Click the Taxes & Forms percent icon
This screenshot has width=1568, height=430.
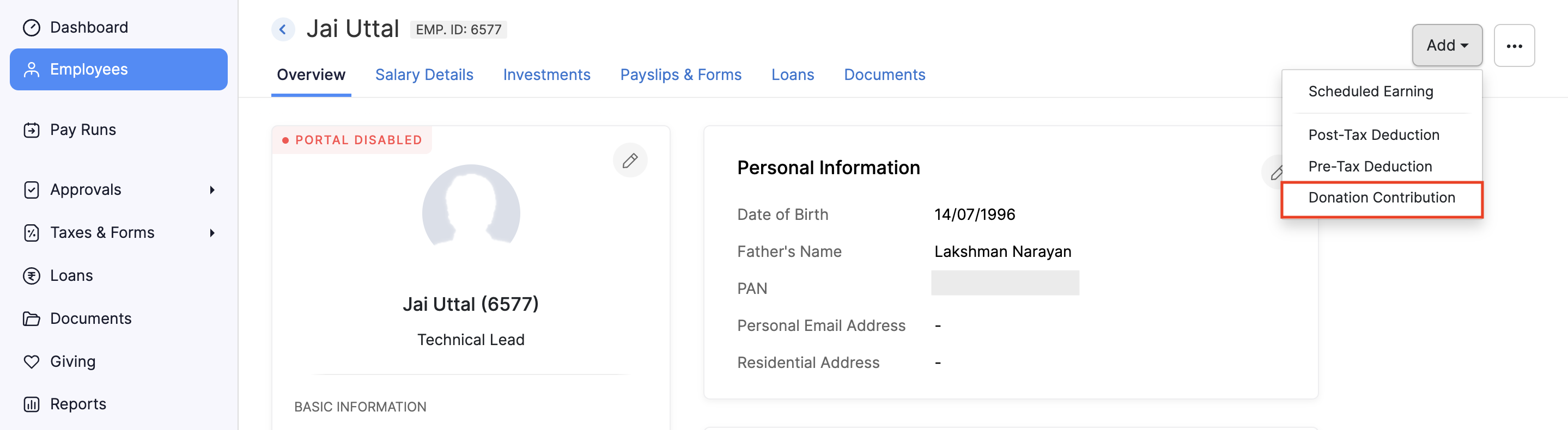tap(31, 233)
